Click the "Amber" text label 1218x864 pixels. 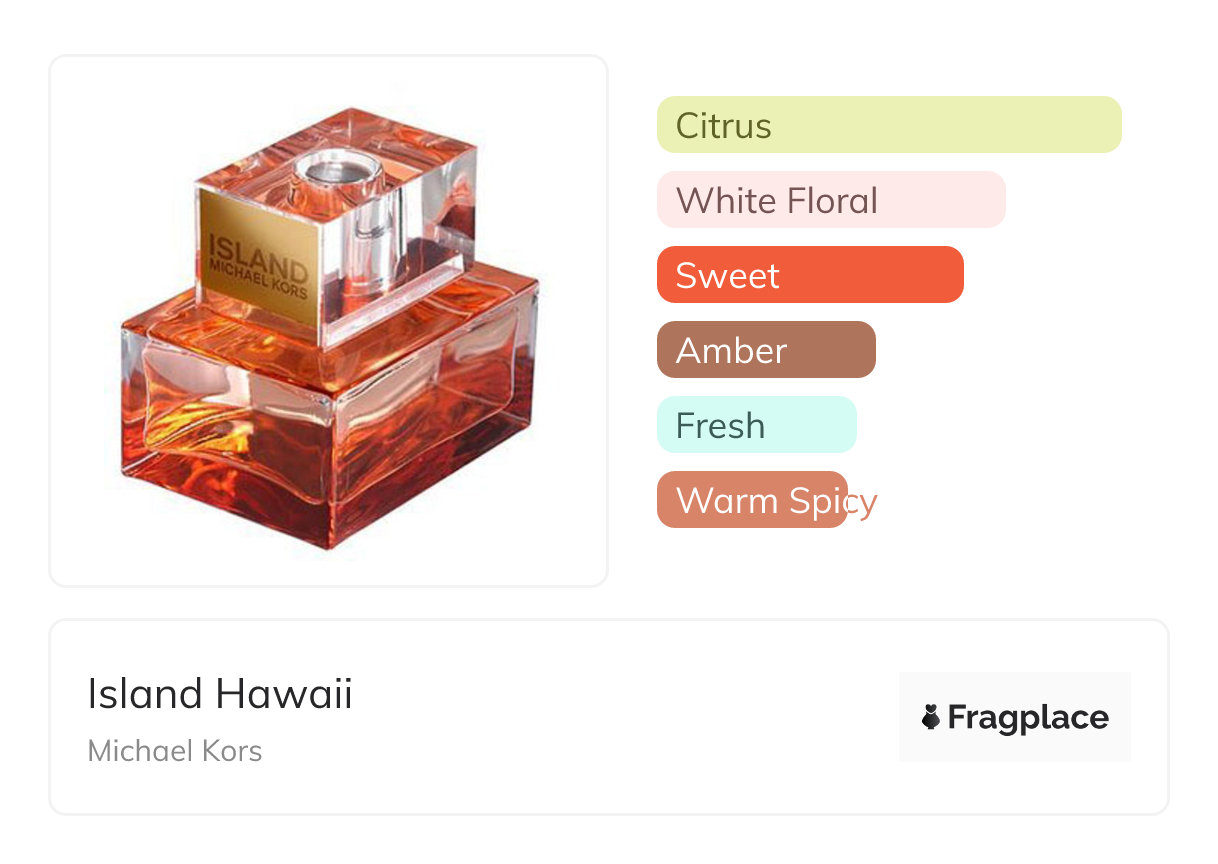click(x=731, y=351)
